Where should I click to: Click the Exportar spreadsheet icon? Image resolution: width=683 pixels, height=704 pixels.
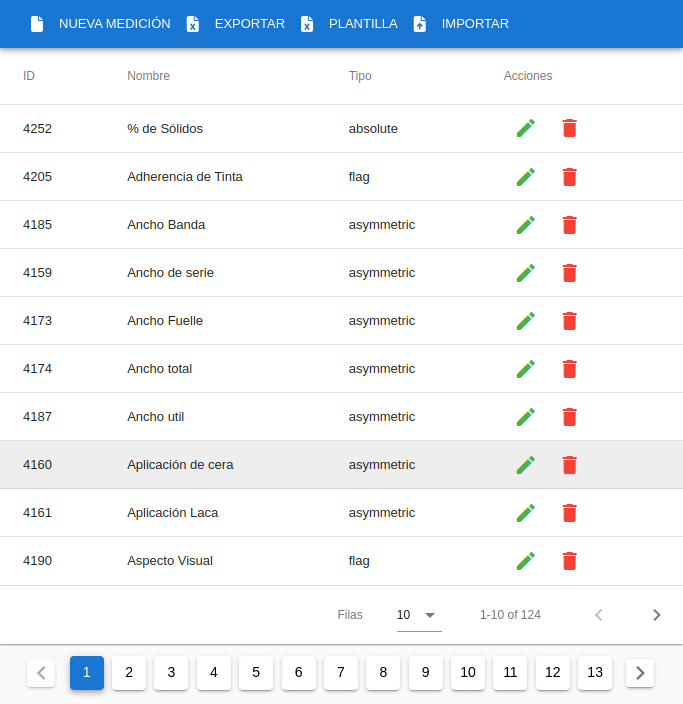[x=193, y=24]
